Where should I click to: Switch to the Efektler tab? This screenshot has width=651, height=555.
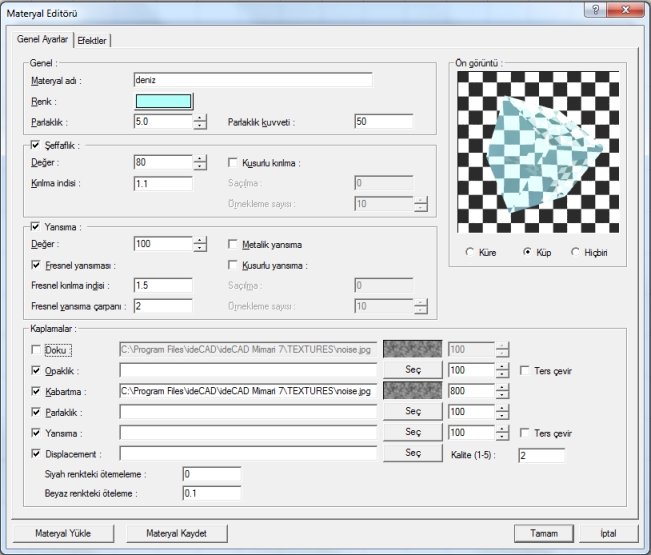92,40
